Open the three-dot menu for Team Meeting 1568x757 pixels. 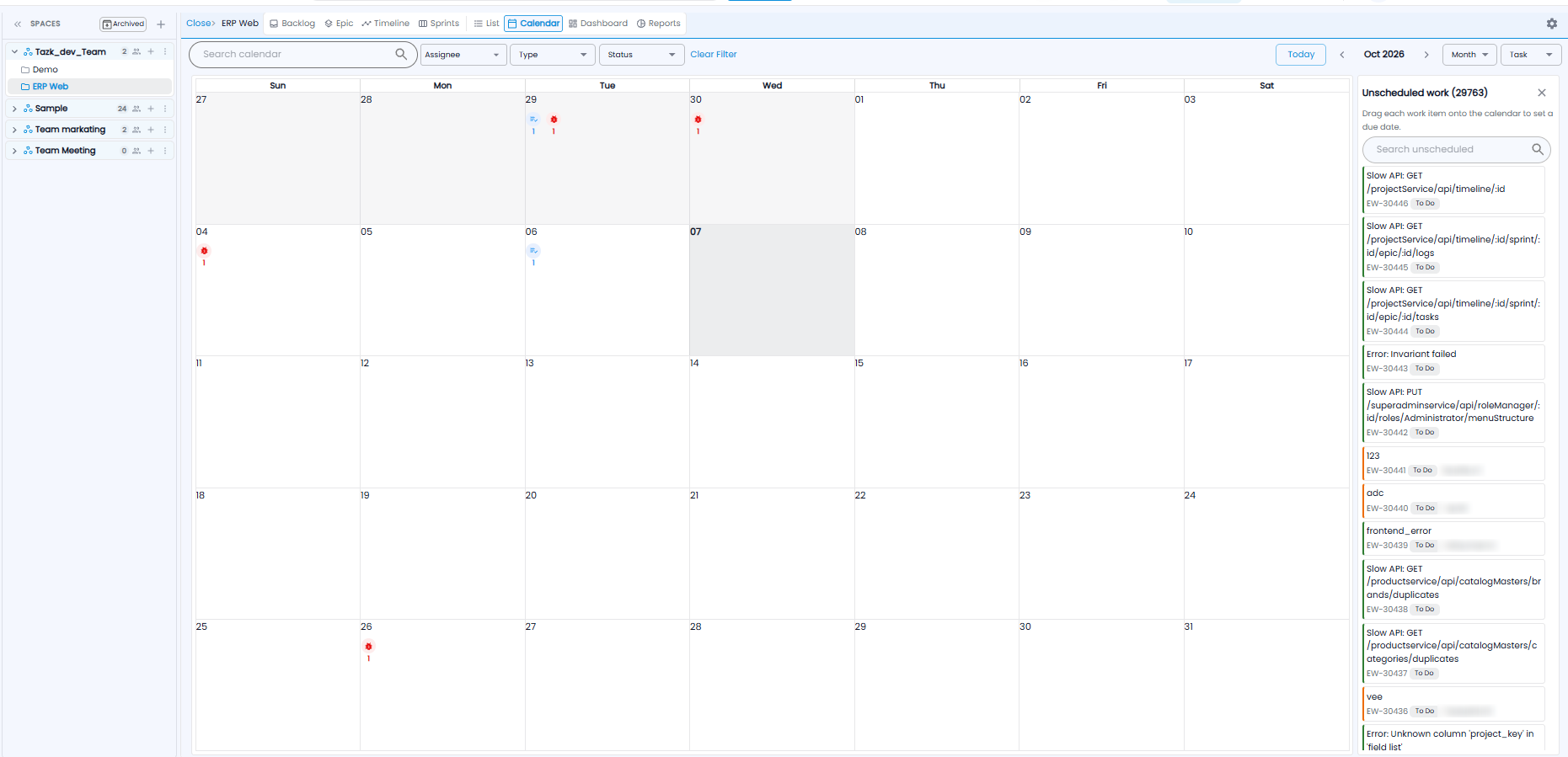[165, 151]
